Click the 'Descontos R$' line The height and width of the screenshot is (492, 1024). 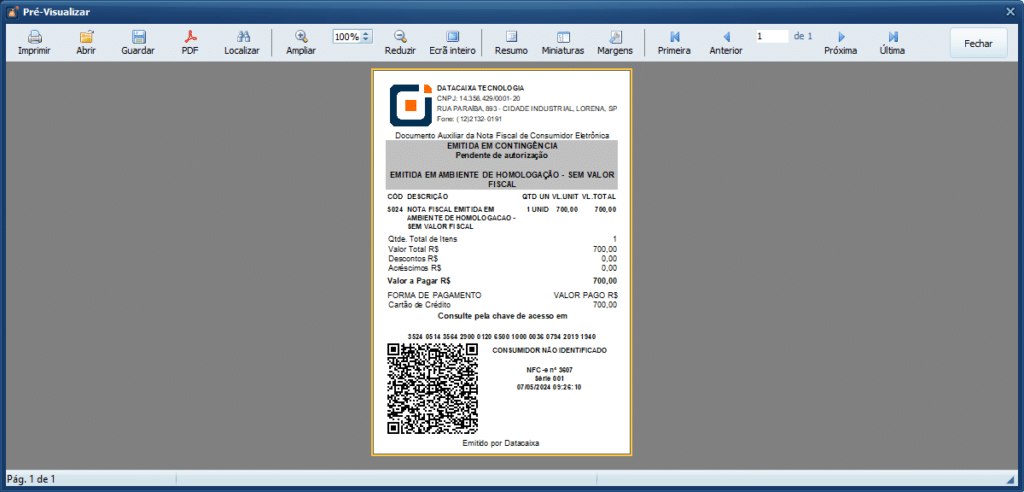click(502, 258)
